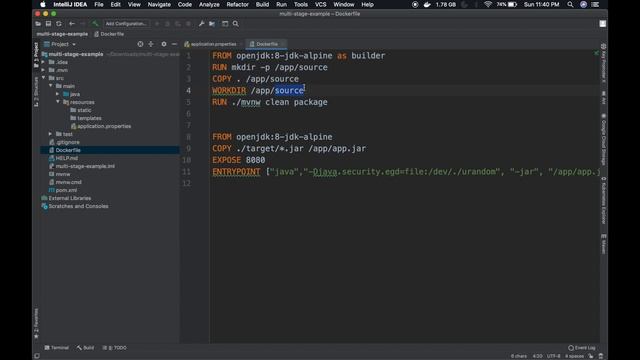
Task: Click the Structure side tool button
Action: pyautogui.click(x=36, y=92)
